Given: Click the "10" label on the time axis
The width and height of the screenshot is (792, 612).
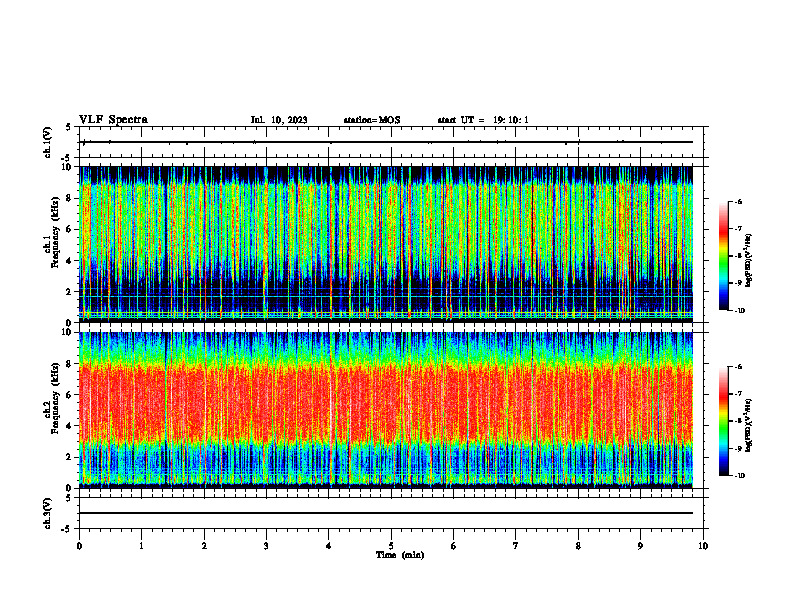Looking at the screenshot, I should [703, 546].
